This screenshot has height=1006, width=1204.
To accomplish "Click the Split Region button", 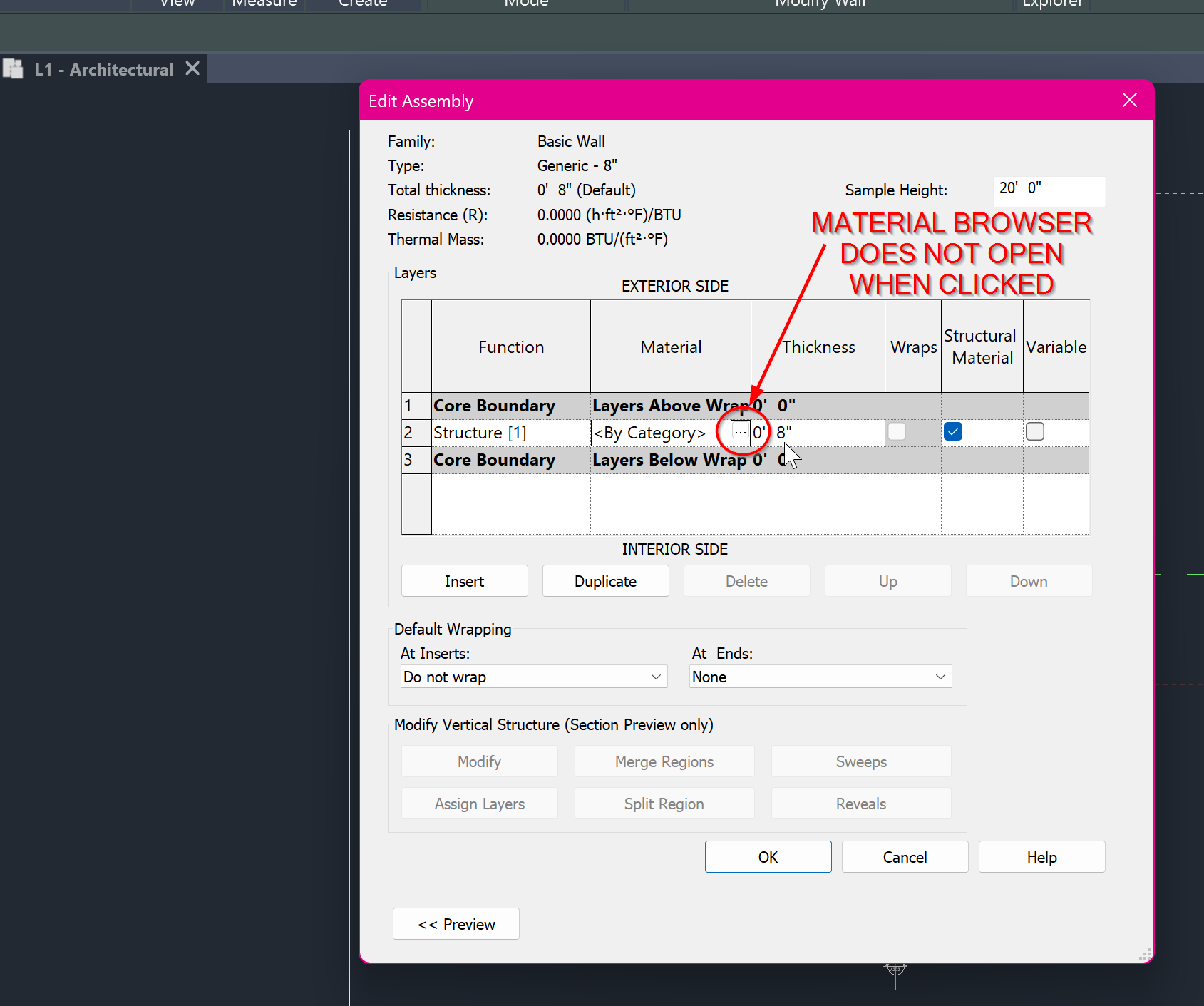I will coord(664,804).
